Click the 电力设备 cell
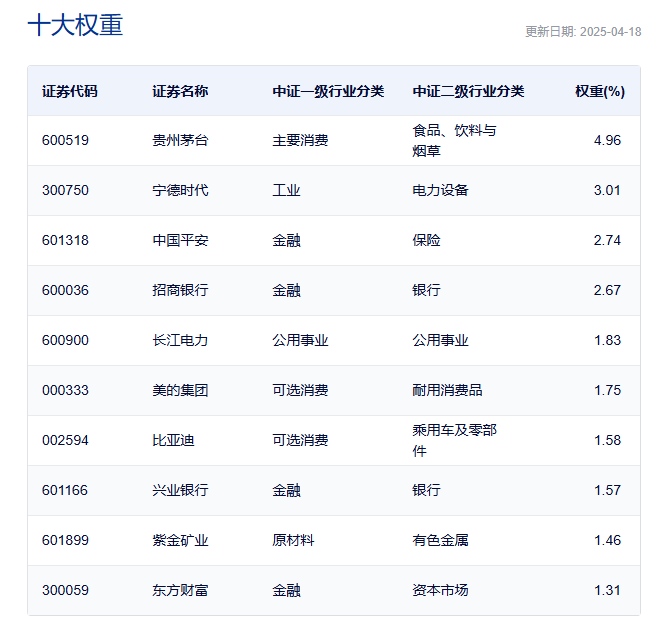 click(x=440, y=190)
